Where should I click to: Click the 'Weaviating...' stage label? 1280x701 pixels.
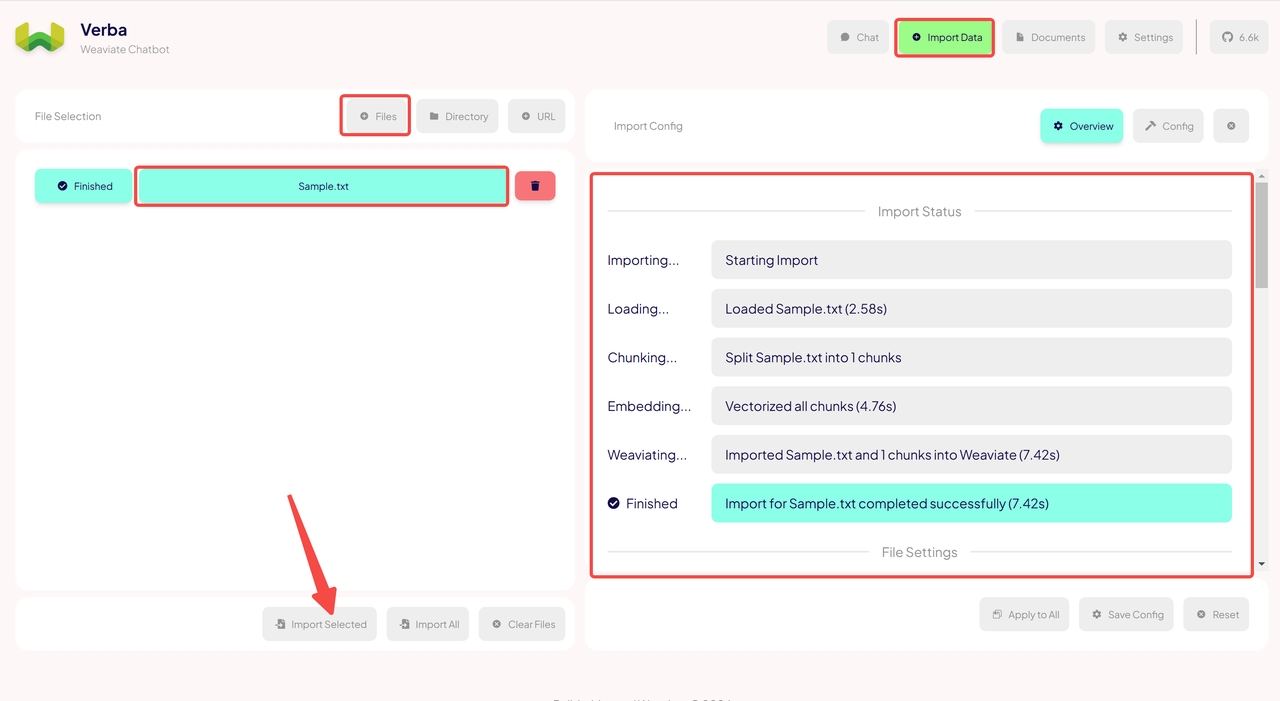coord(647,455)
